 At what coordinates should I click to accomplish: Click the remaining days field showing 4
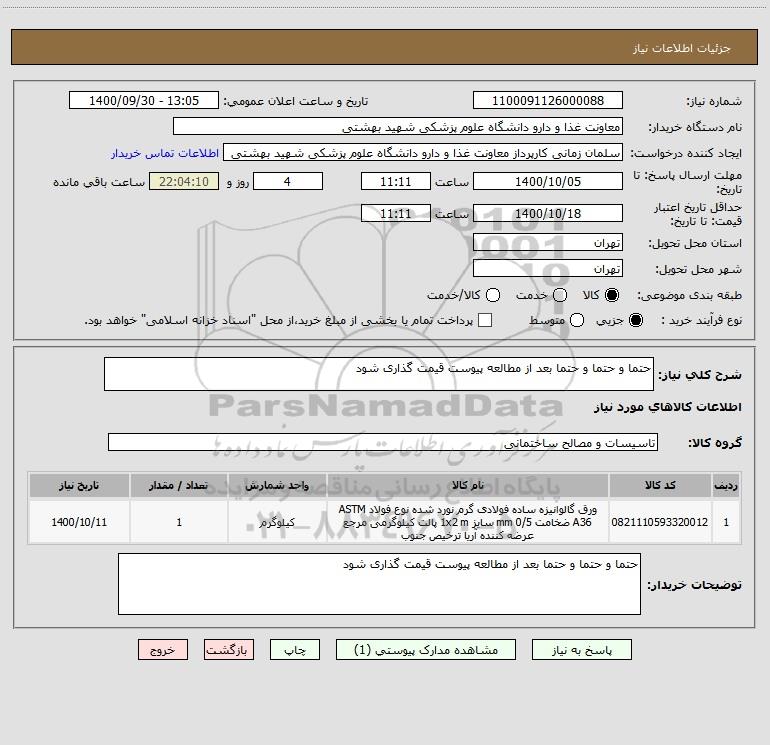[288, 181]
